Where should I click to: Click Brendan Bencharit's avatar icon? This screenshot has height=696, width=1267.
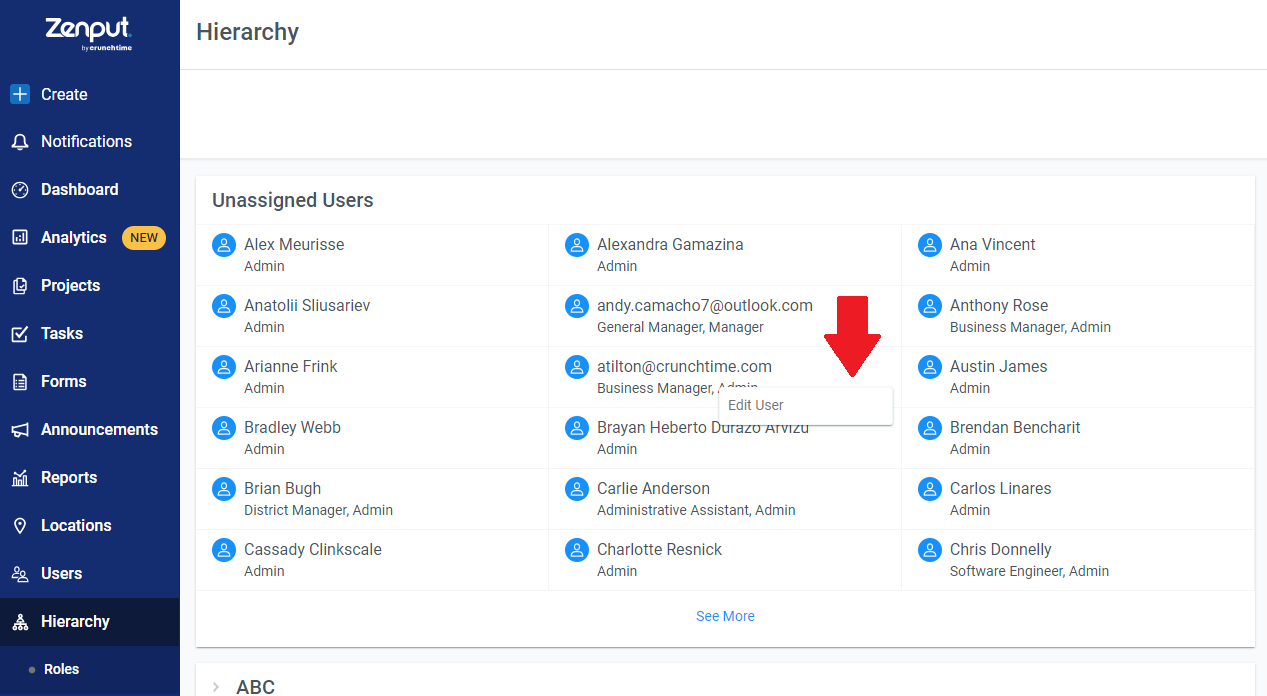click(x=930, y=428)
